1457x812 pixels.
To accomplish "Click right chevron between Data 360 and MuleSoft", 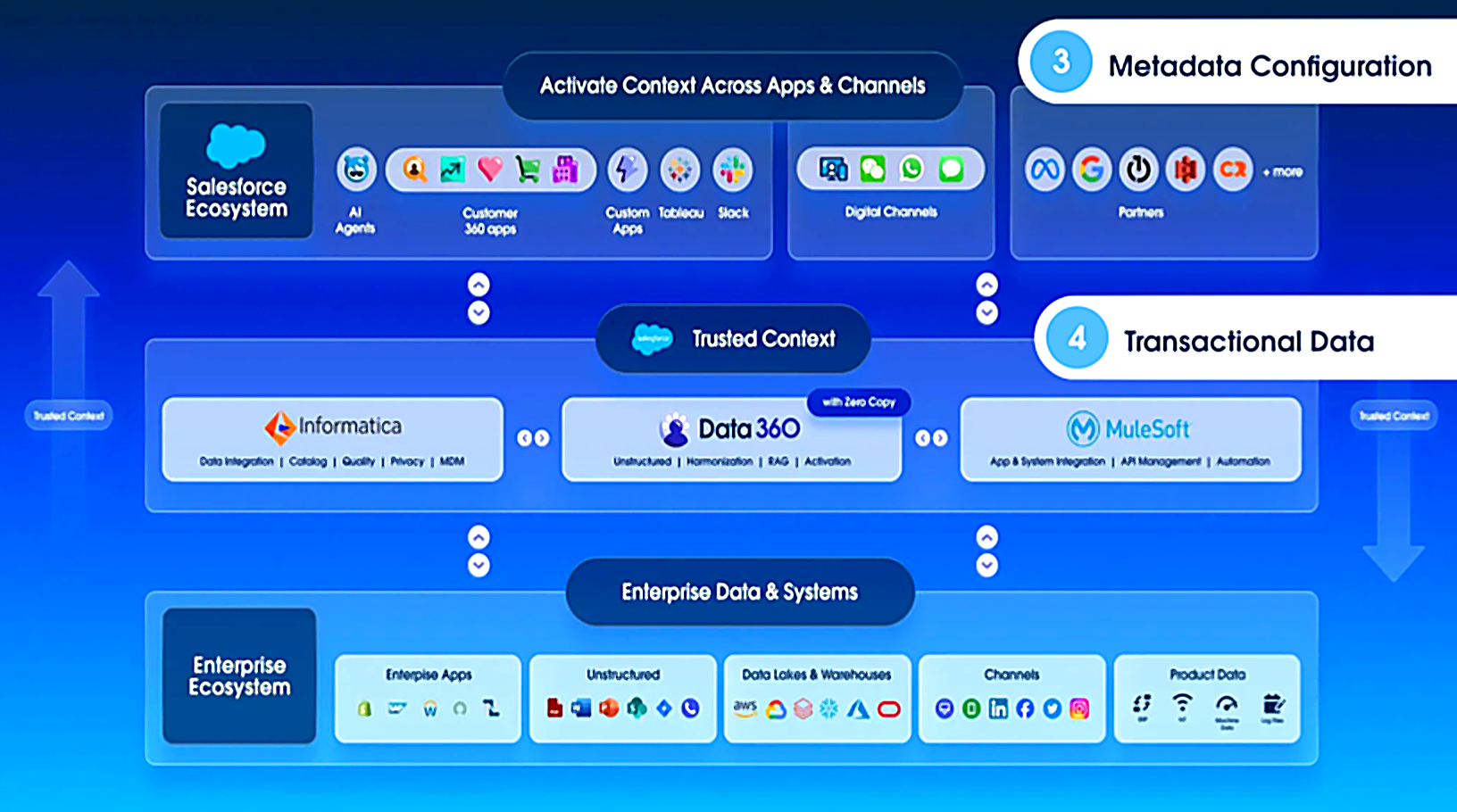I will tap(940, 438).
